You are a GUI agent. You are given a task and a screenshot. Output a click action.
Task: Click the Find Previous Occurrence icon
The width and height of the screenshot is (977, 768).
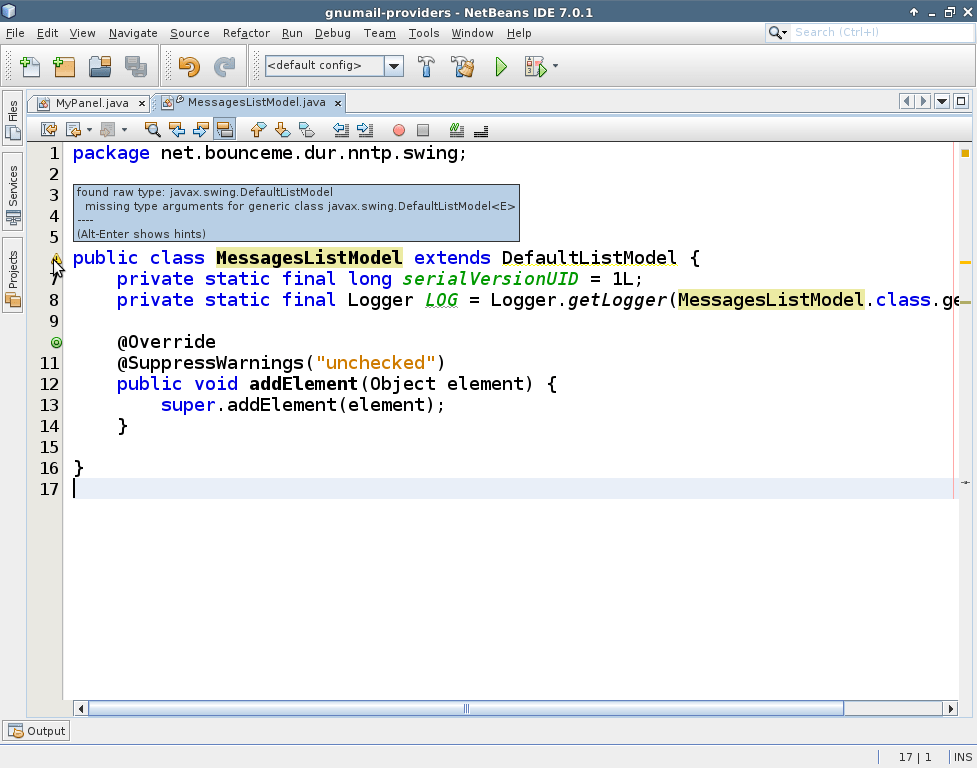coord(177,130)
